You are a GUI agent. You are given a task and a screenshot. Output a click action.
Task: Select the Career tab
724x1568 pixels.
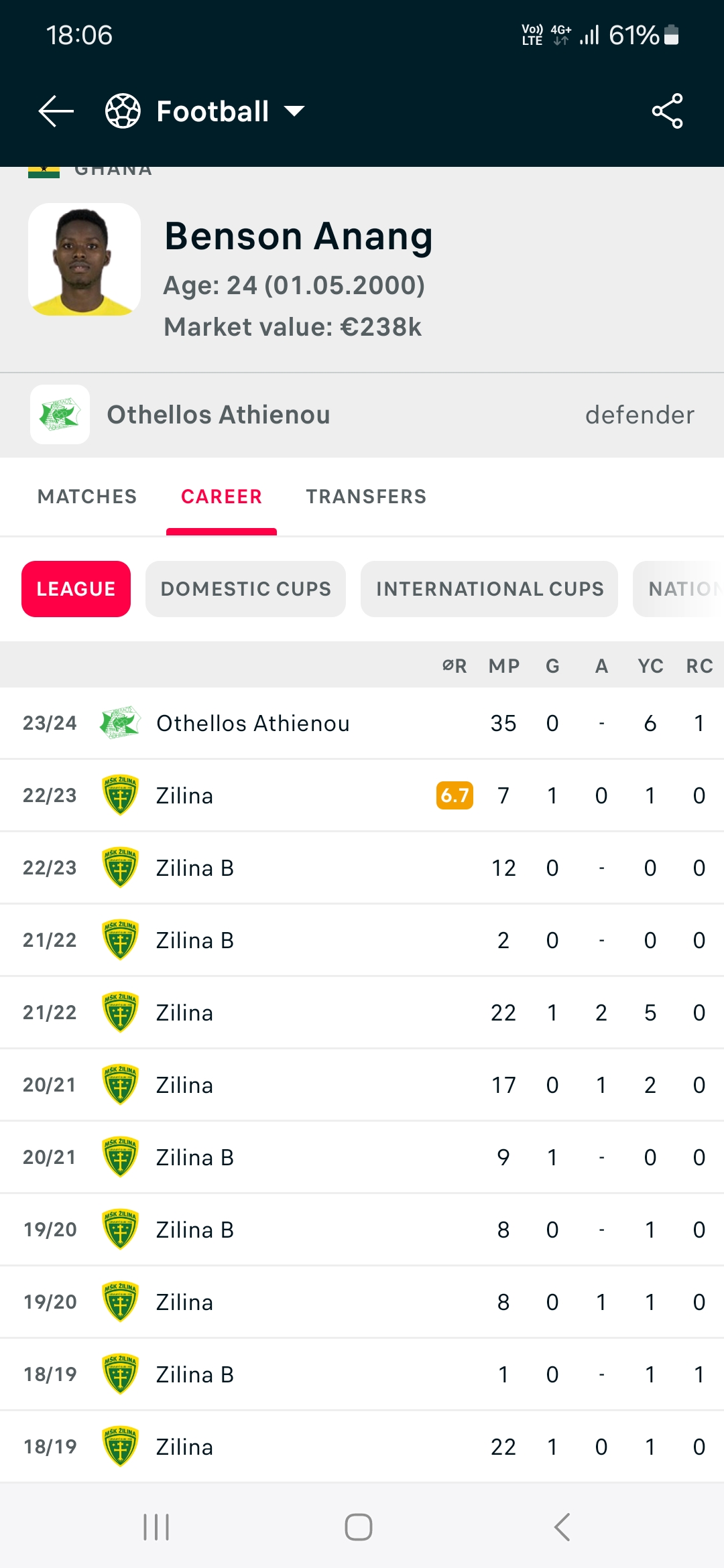pos(221,497)
